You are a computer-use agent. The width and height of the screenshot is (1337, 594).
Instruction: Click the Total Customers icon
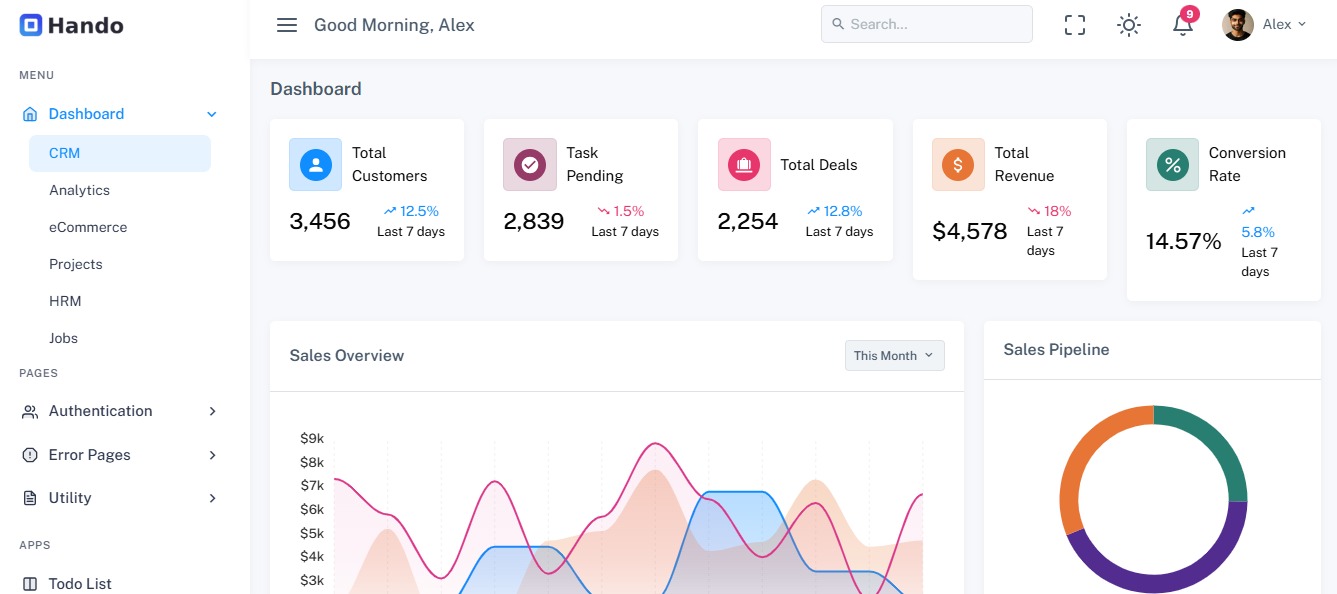[x=315, y=164]
